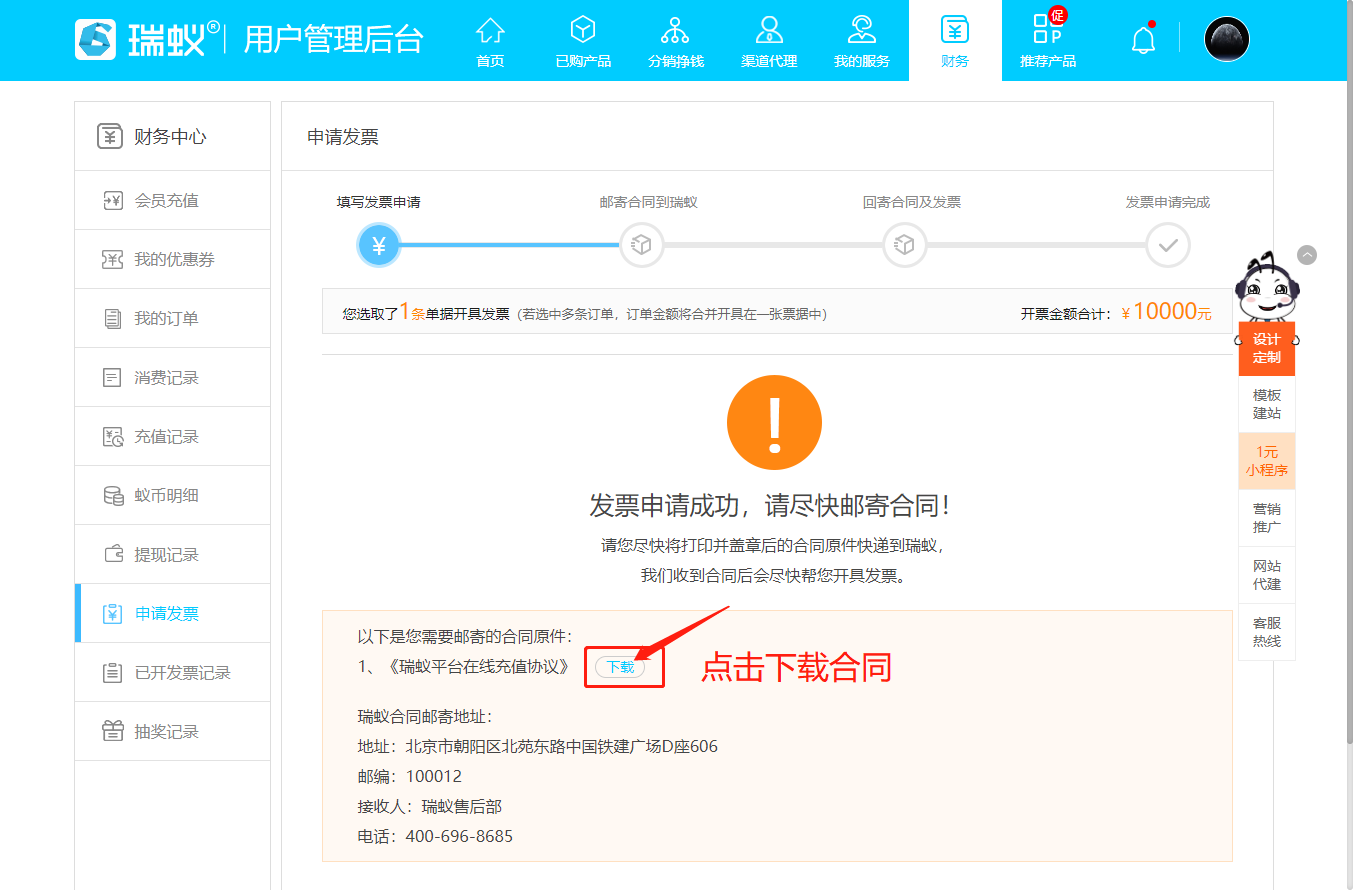
Task: Select 我的优惠券 in the sidebar
Action: (173, 259)
